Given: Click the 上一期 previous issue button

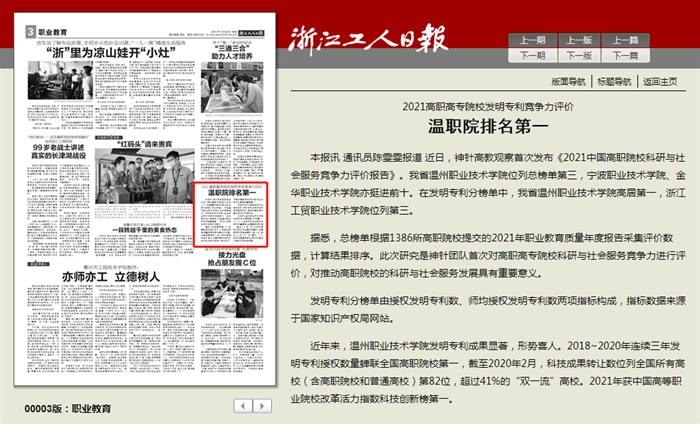Looking at the screenshot, I should (532, 40).
